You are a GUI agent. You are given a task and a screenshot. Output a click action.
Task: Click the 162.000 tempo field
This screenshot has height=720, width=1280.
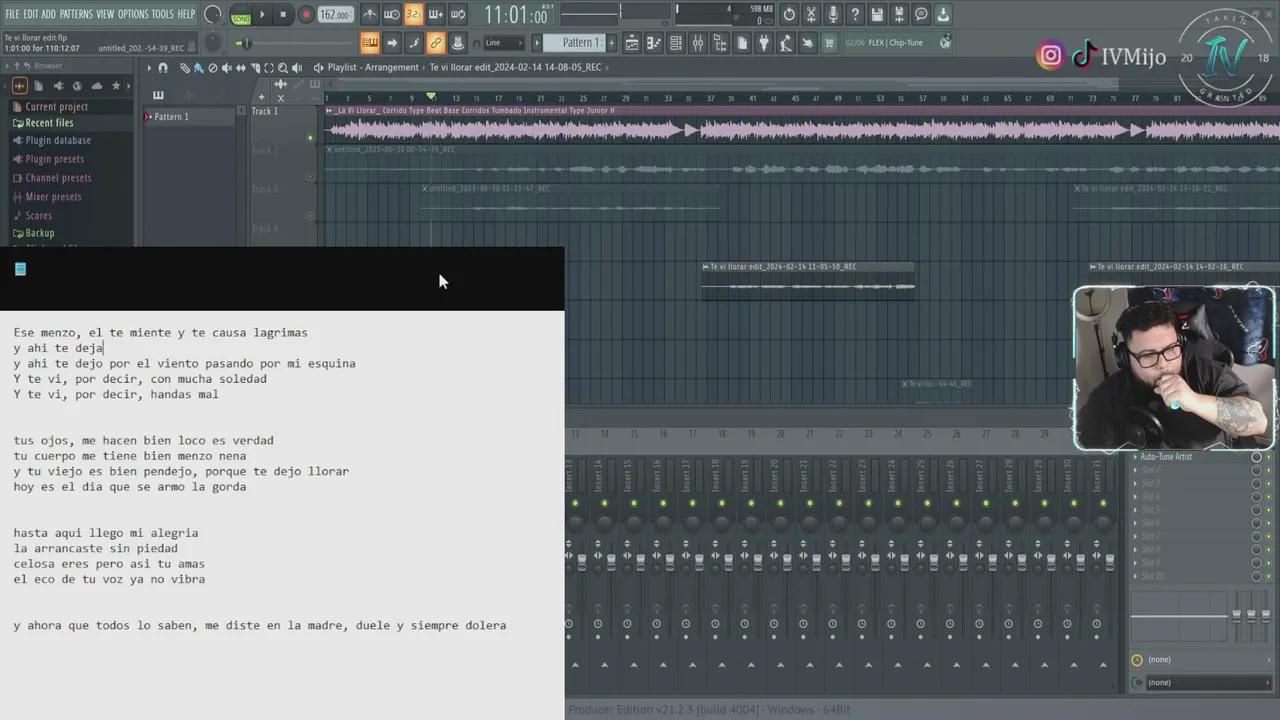[x=335, y=15]
